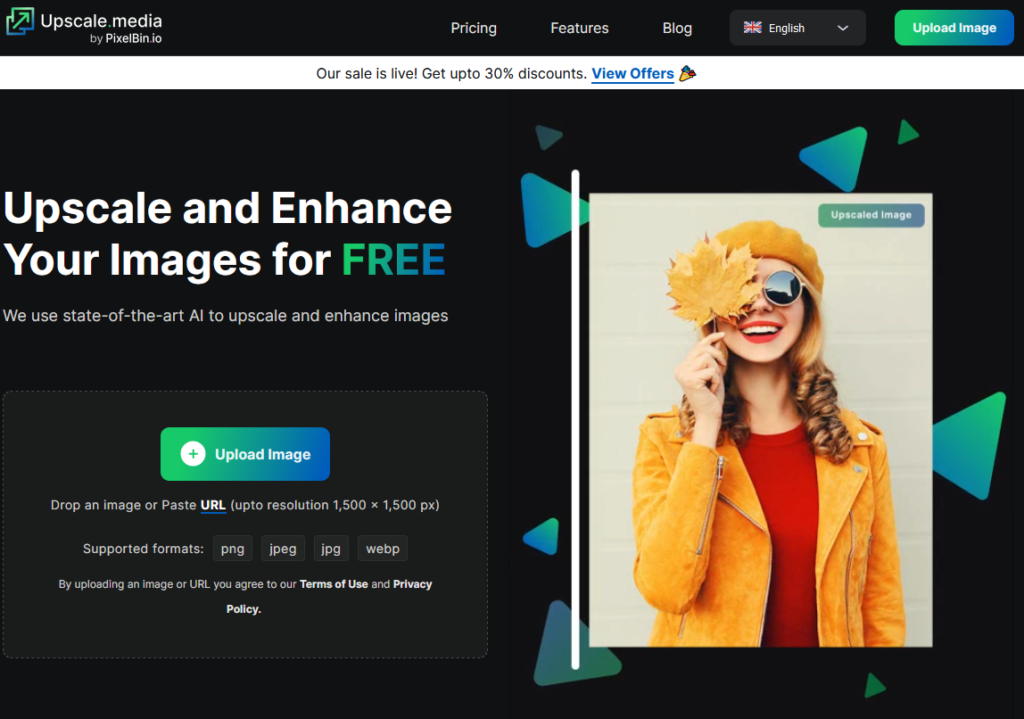
Task: Click the white before/after comparison slider bar
Action: [575, 420]
